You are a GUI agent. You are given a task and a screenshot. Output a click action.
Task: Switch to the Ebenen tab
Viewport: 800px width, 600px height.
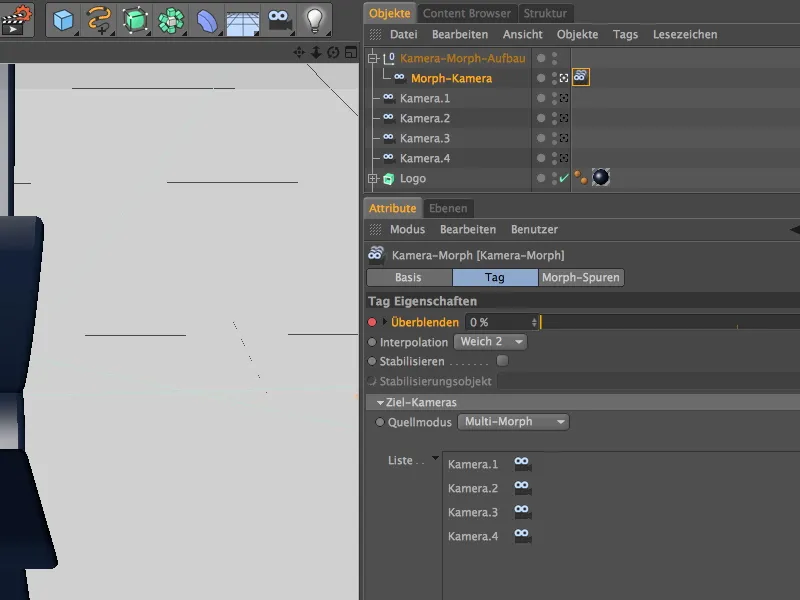[x=448, y=208]
